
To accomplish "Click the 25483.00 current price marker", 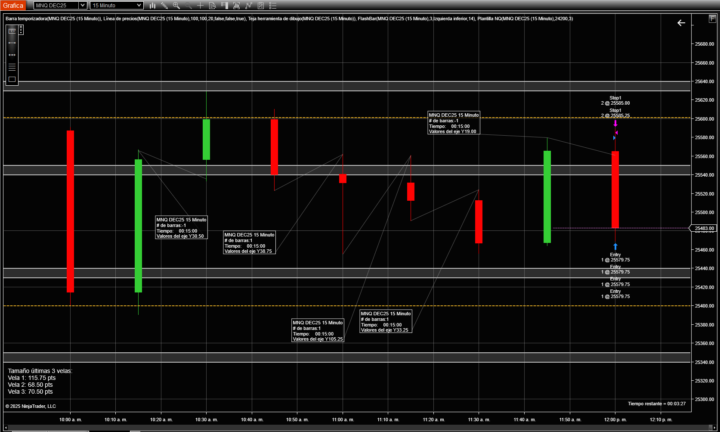I will click(x=703, y=228).
